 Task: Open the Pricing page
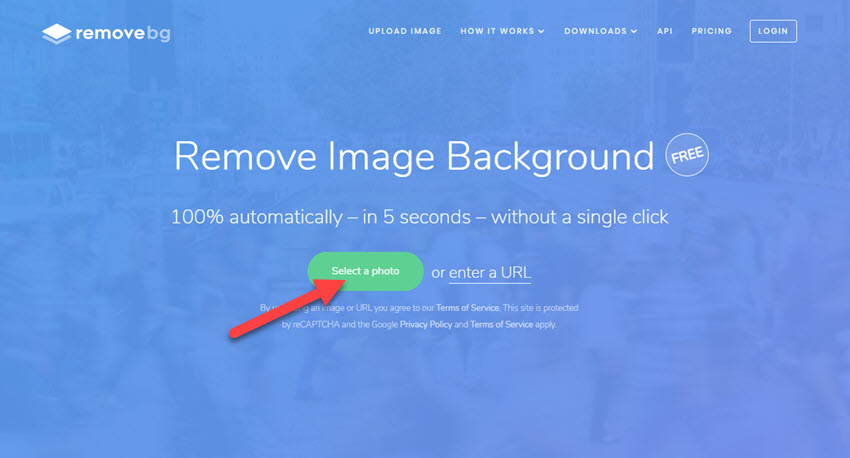coord(711,31)
